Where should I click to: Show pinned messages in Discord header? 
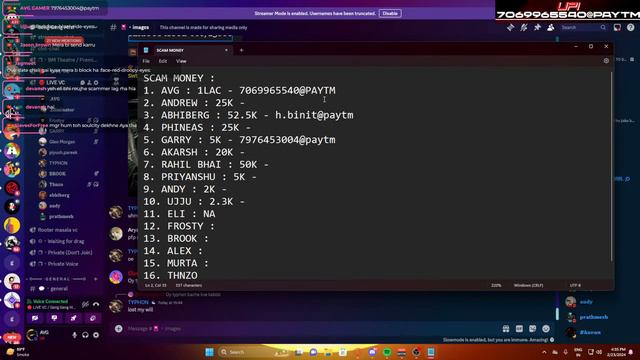(x=537, y=27)
